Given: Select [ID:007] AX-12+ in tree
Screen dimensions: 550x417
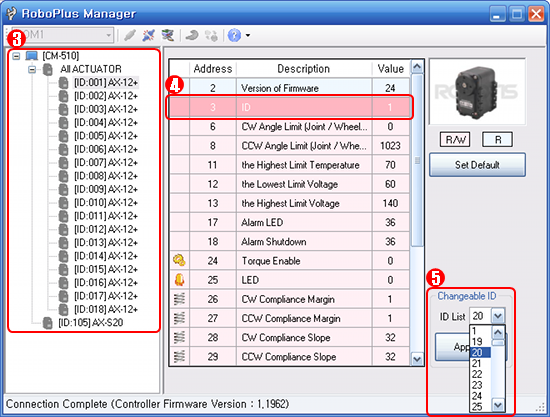Looking at the screenshot, I should pos(106,162).
